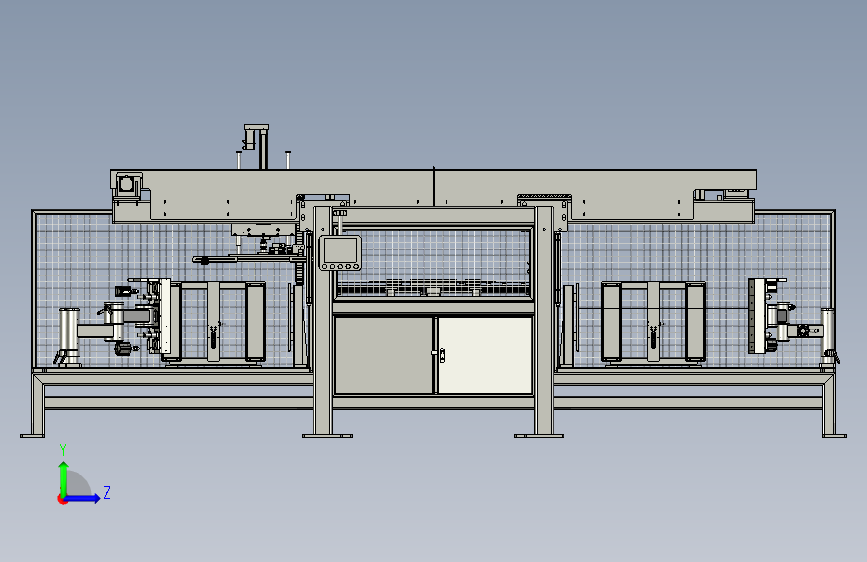Select the left reel stand inside the fence

(x=214, y=324)
